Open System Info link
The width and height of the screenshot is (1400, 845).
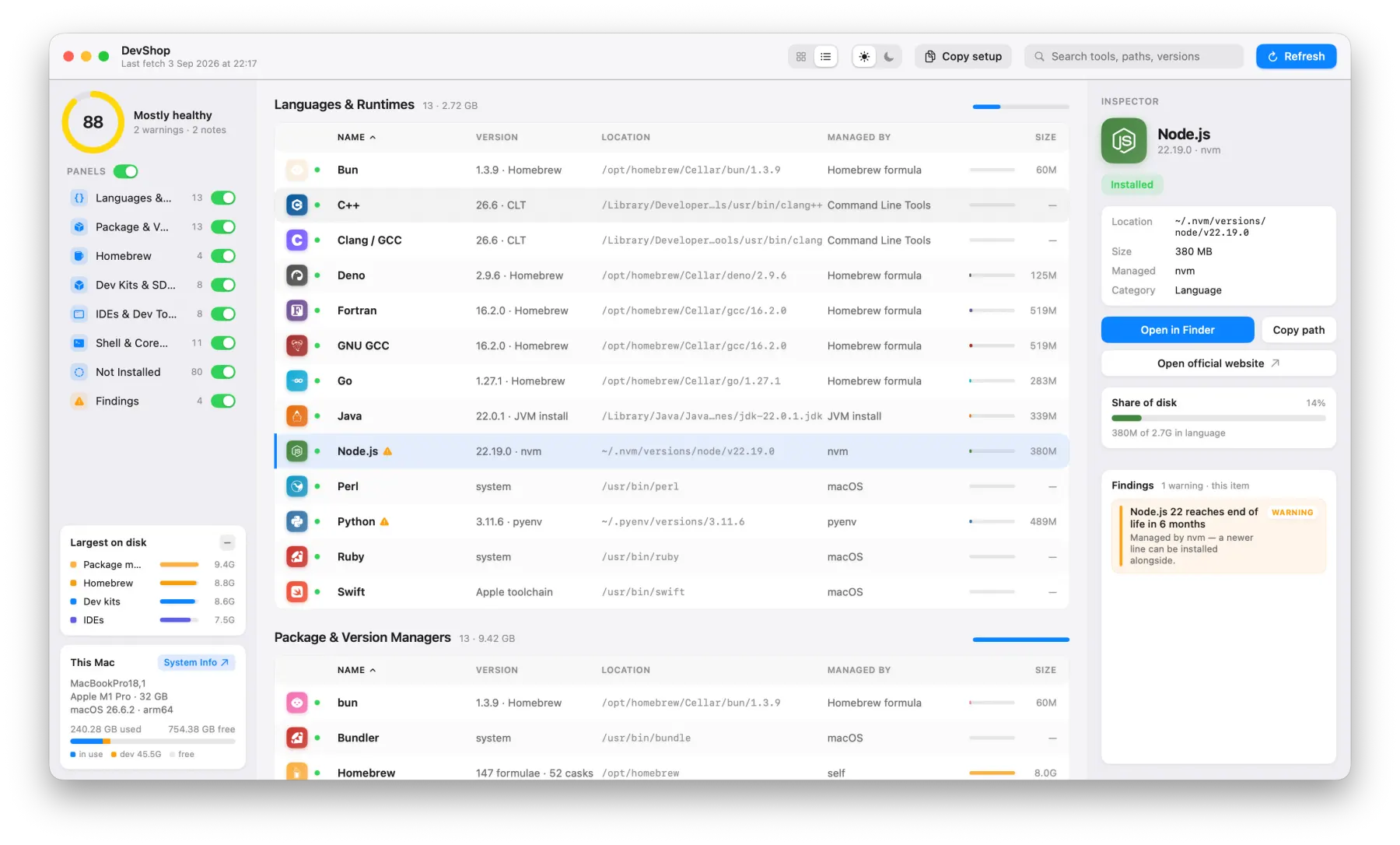(196, 663)
